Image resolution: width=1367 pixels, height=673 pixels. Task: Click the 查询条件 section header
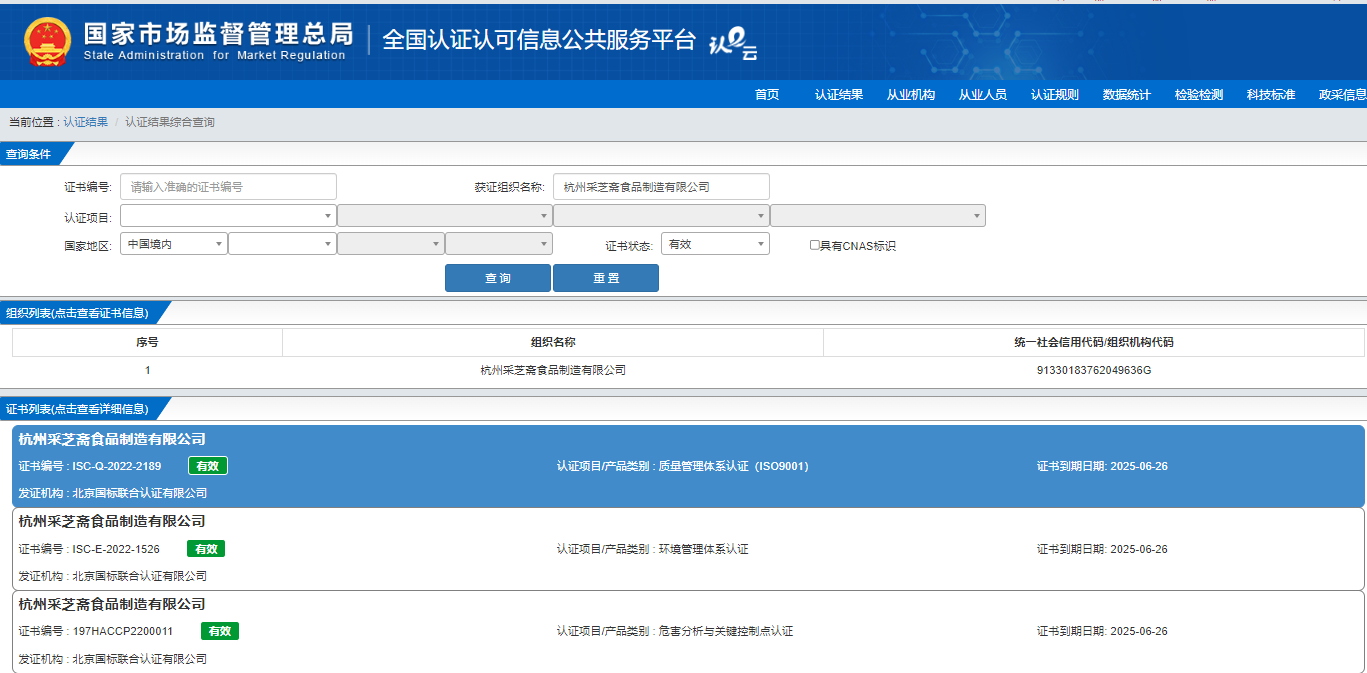coord(37,154)
